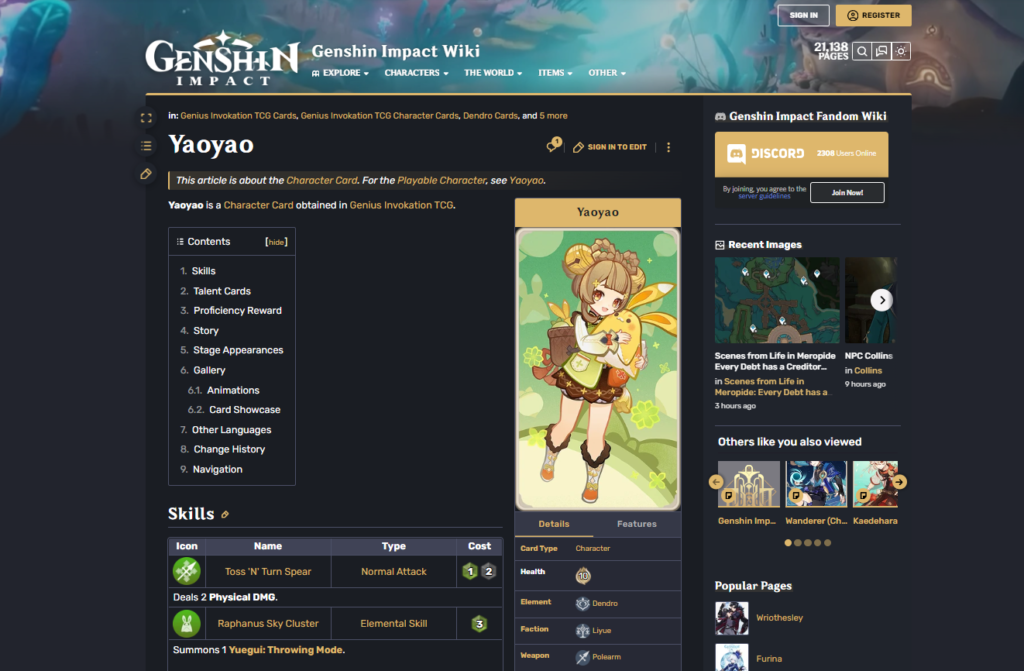1024x671 pixels.
Task: Select first carousel pagination dot
Action: click(788, 543)
